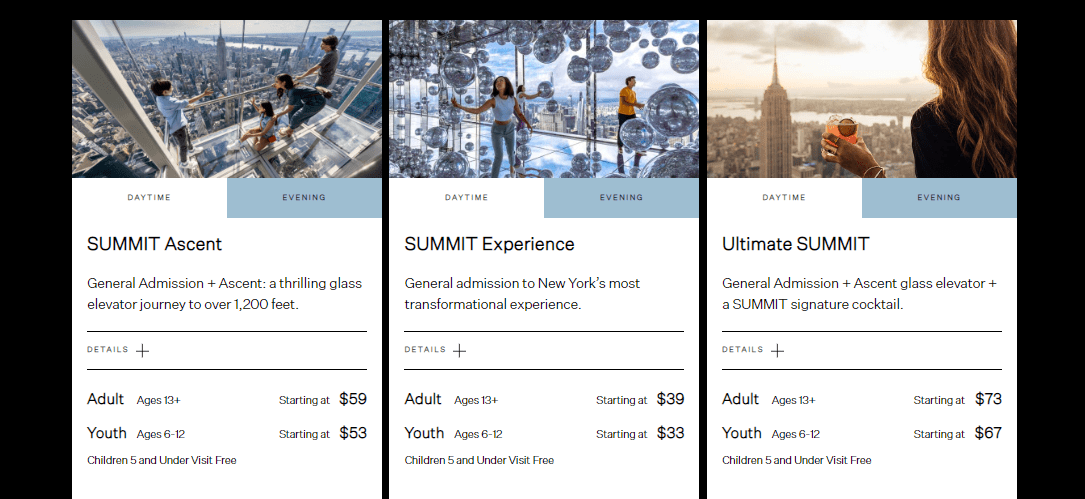Screen dimensions: 1085x499
Task: Select Evening tab on SUMMIT Ascent card
Action: (304, 198)
